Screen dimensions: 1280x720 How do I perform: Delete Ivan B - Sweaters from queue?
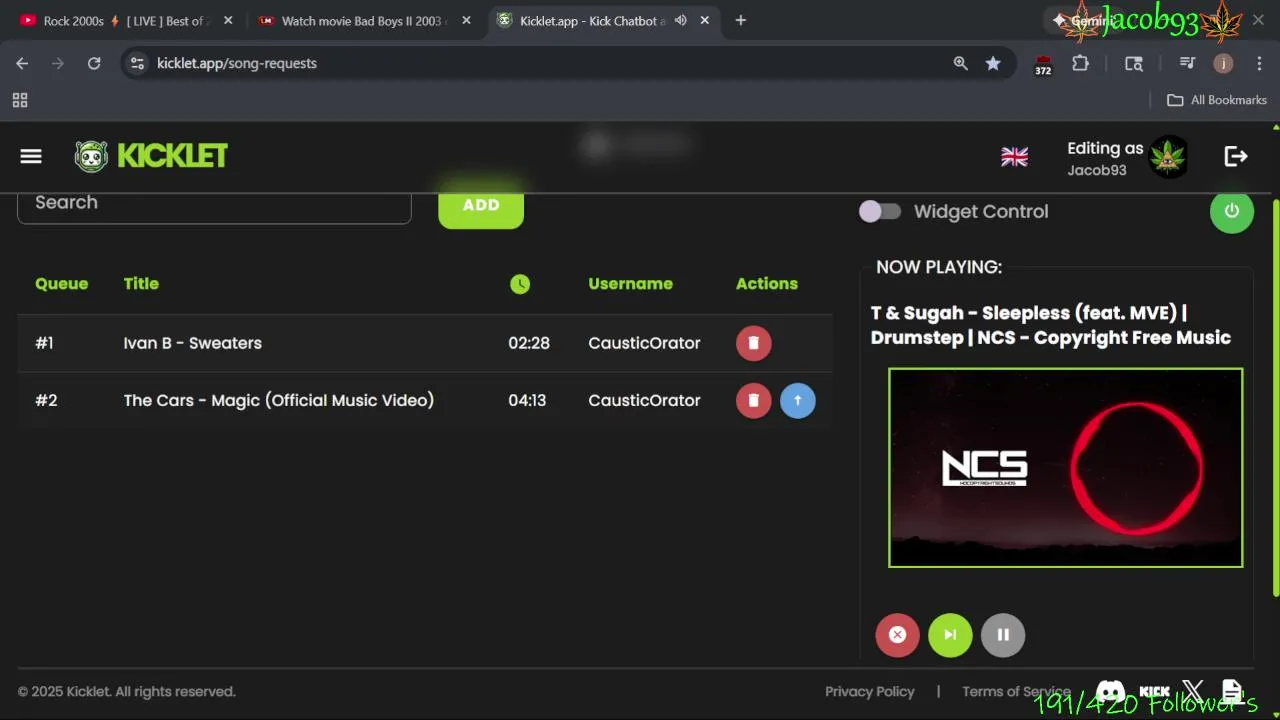754,343
